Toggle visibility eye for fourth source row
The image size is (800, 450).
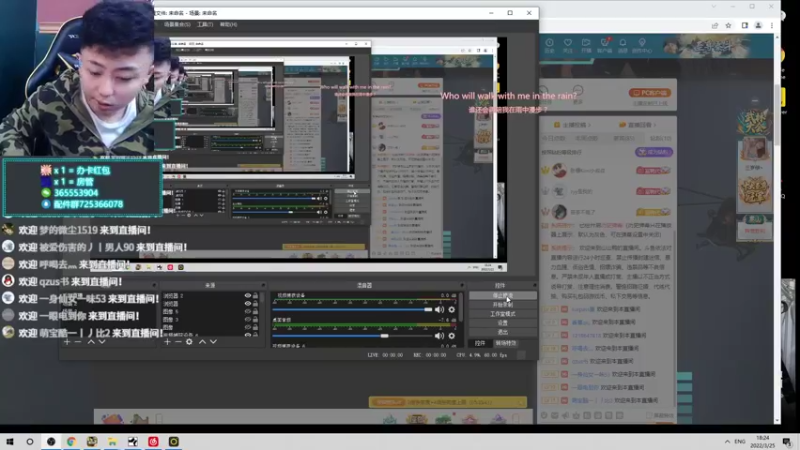click(x=248, y=319)
